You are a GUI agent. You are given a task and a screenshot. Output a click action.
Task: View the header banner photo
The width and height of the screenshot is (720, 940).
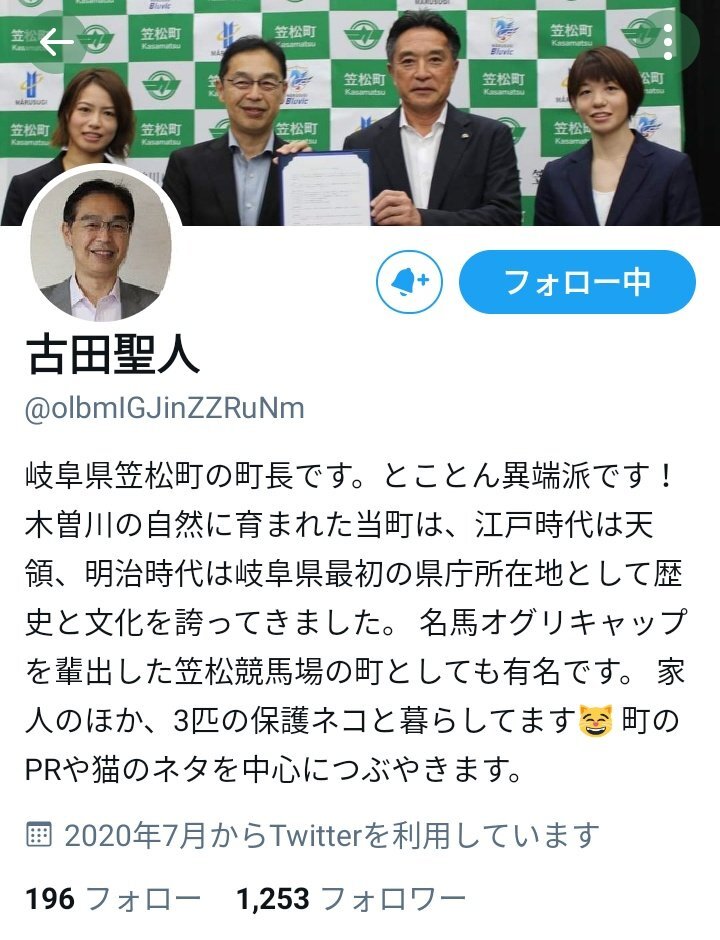(360, 113)
